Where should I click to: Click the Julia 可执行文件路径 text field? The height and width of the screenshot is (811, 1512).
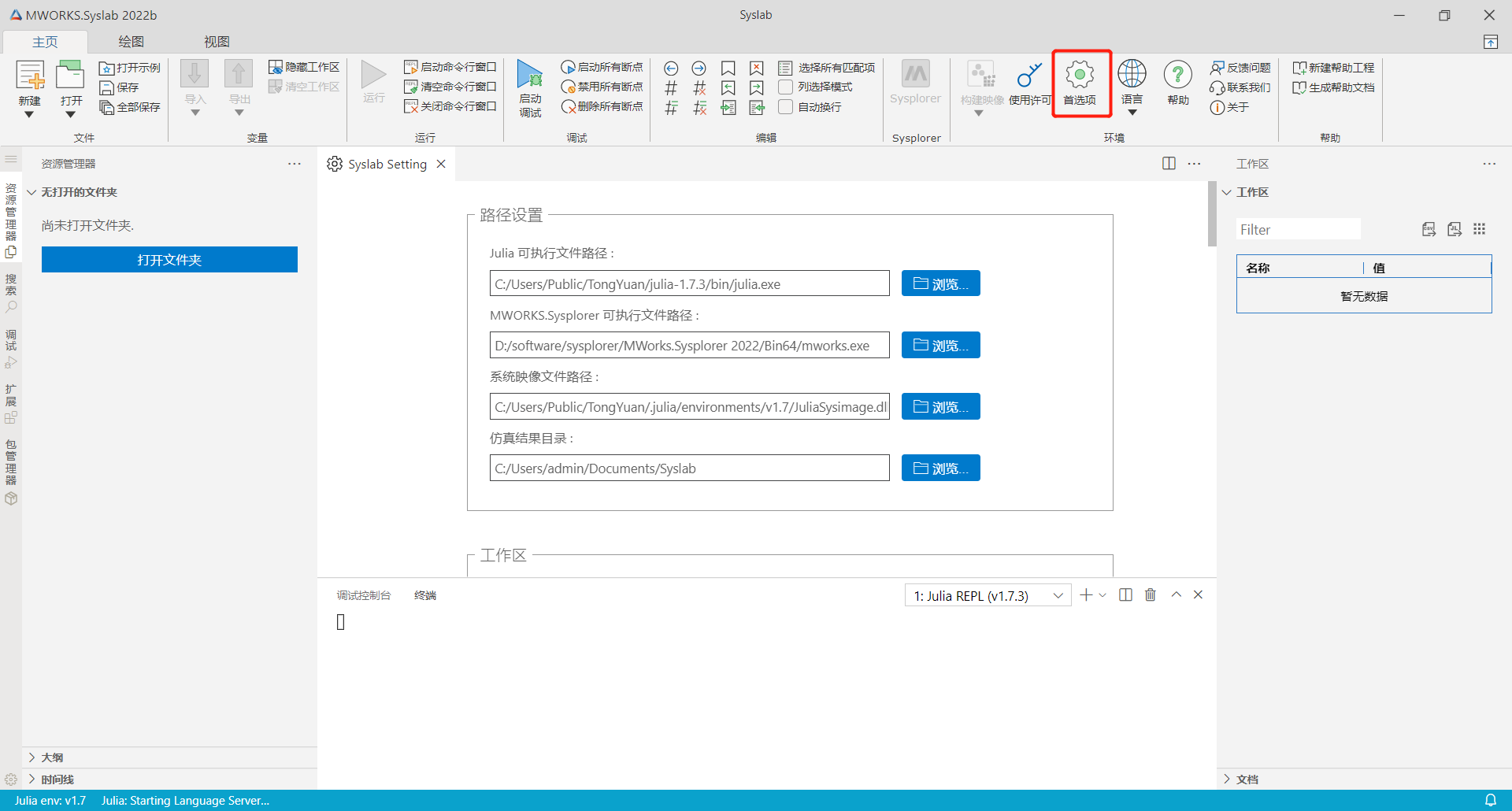point(690,283)
